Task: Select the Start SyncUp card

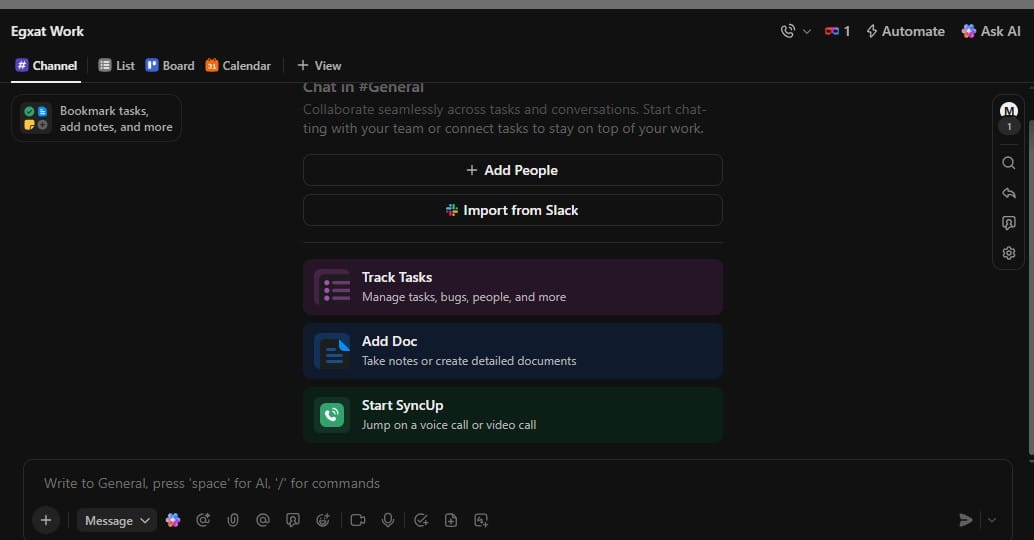Action: click(x=512, y=414)
